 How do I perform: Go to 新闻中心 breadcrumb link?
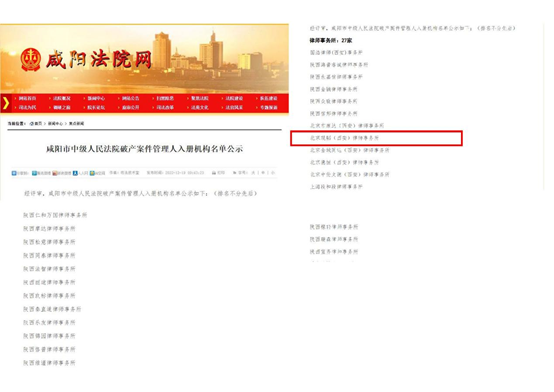tap(55, 123)
